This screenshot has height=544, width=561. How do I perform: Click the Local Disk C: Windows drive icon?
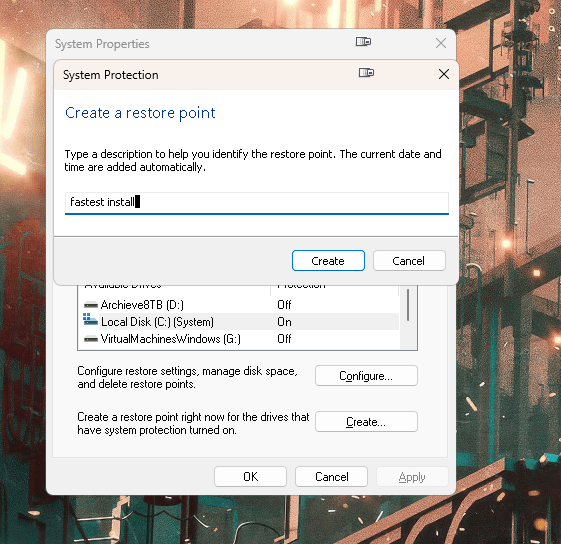click(x=90, y=320)
